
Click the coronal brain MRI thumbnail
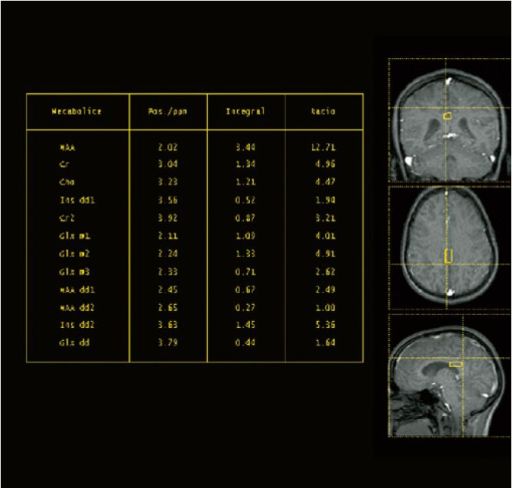tap(449, 120)
